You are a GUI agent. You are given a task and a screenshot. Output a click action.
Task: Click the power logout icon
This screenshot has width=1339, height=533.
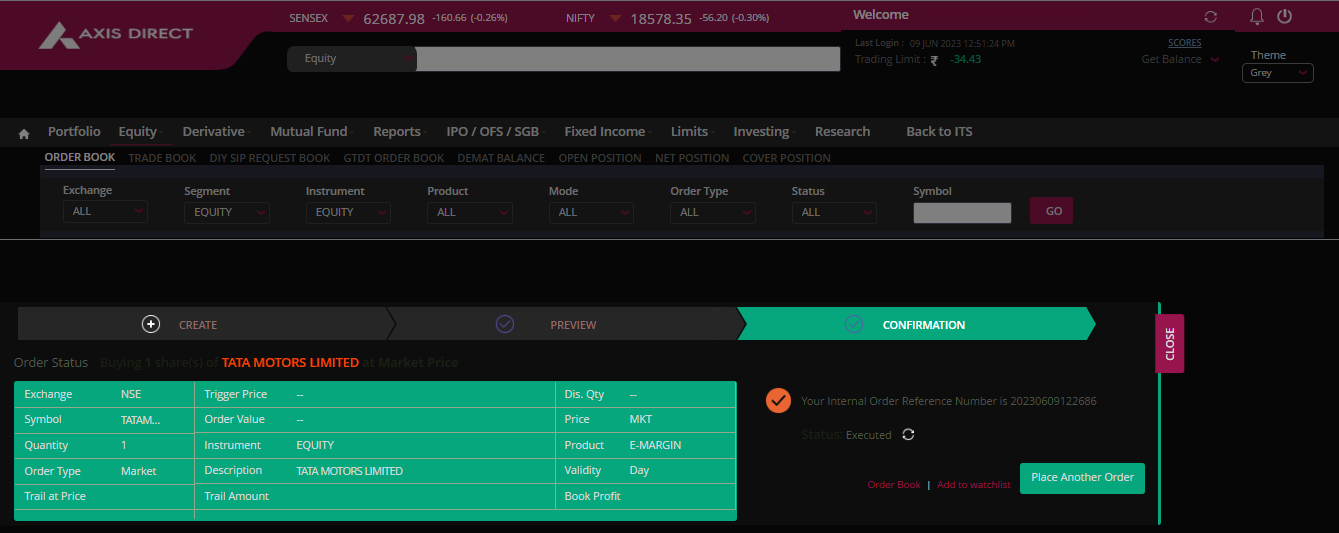pos(1285,17)
